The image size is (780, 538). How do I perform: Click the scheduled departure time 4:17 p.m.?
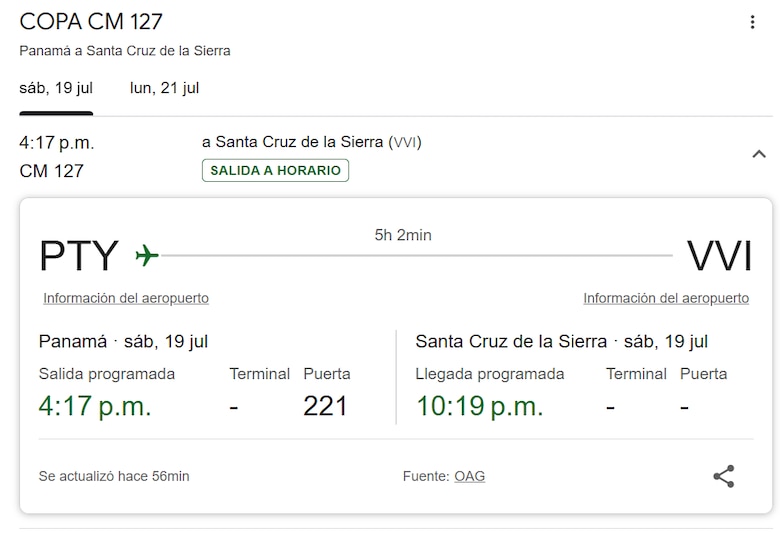[x=95, y=406]
